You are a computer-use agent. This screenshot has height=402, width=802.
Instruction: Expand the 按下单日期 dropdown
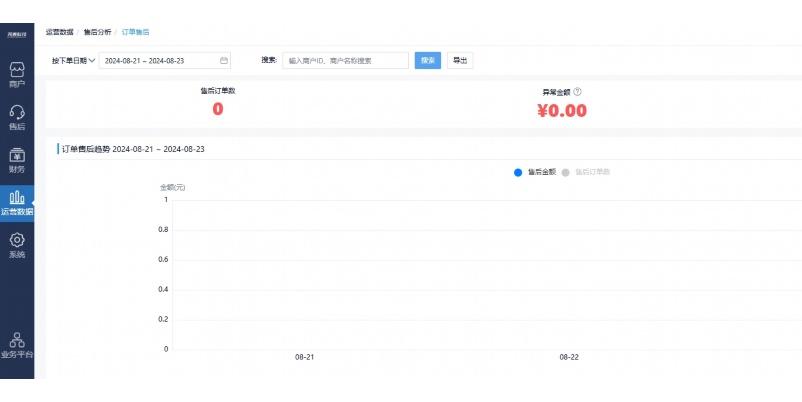tap(73, 60)
